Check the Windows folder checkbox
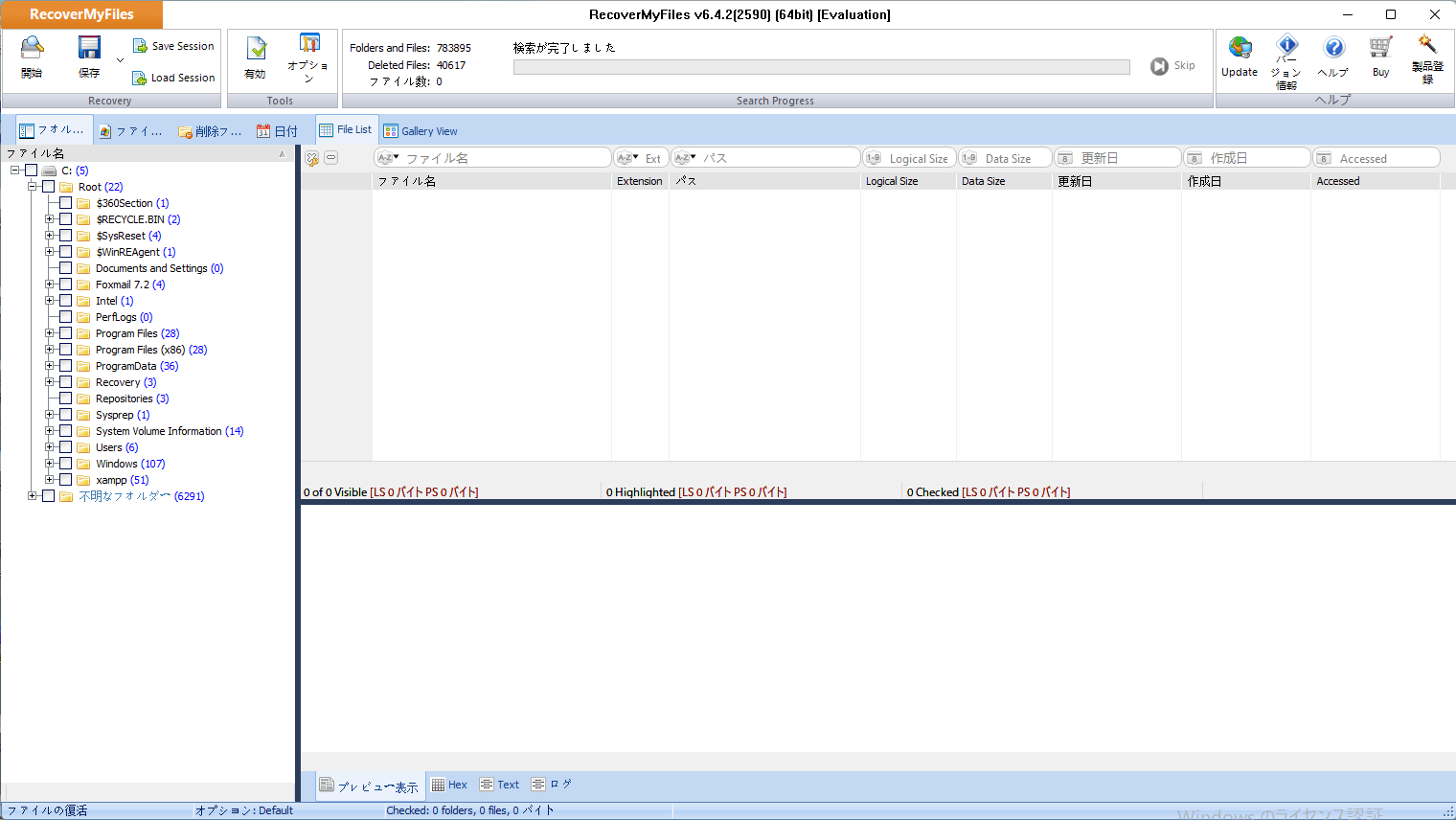Viewport: 1456px width, 820px height. click(x=65, y=463)
